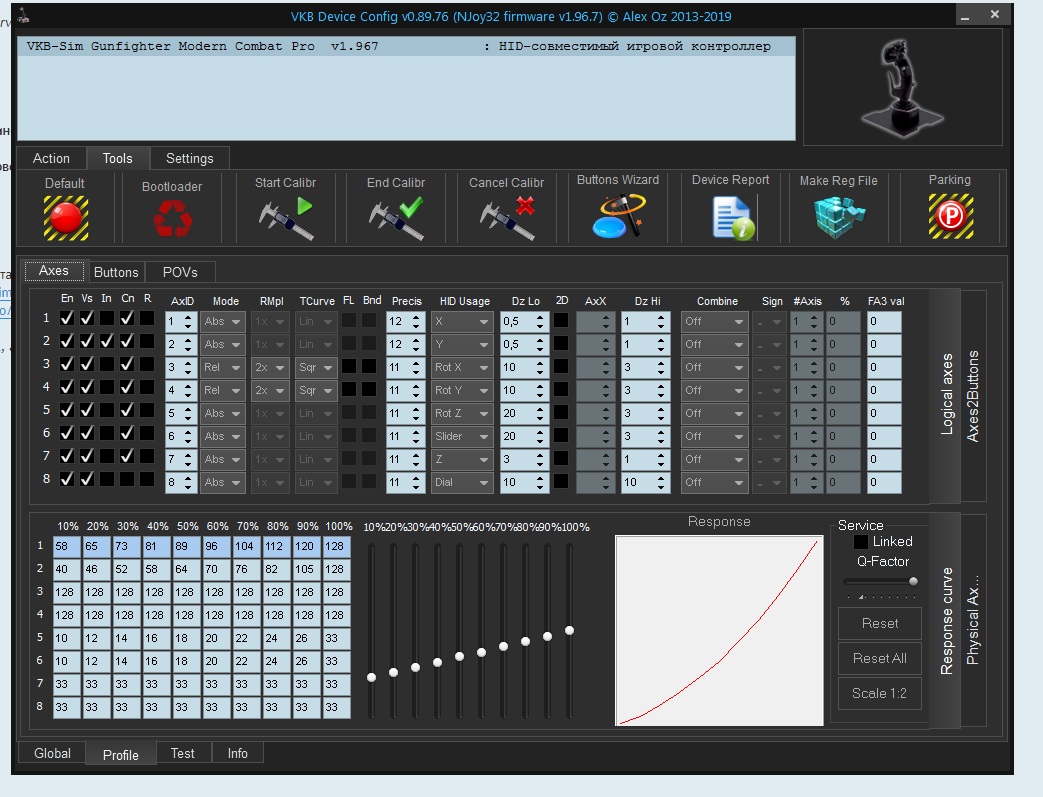Open TCurve dropdown showing Sqr axis 3

point(316,367)
